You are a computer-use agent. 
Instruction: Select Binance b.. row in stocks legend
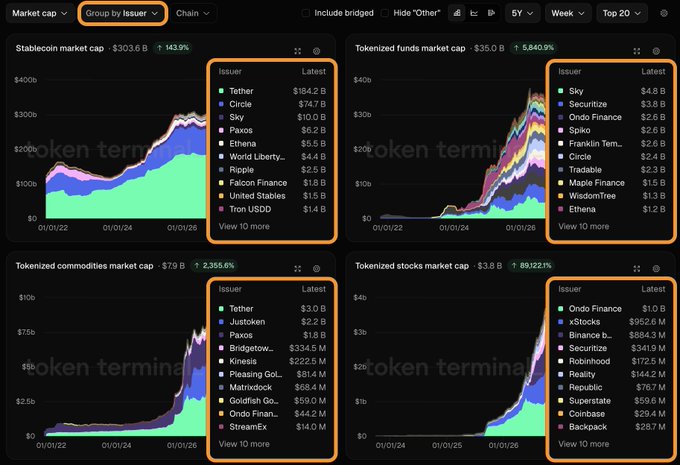(611, 335)
